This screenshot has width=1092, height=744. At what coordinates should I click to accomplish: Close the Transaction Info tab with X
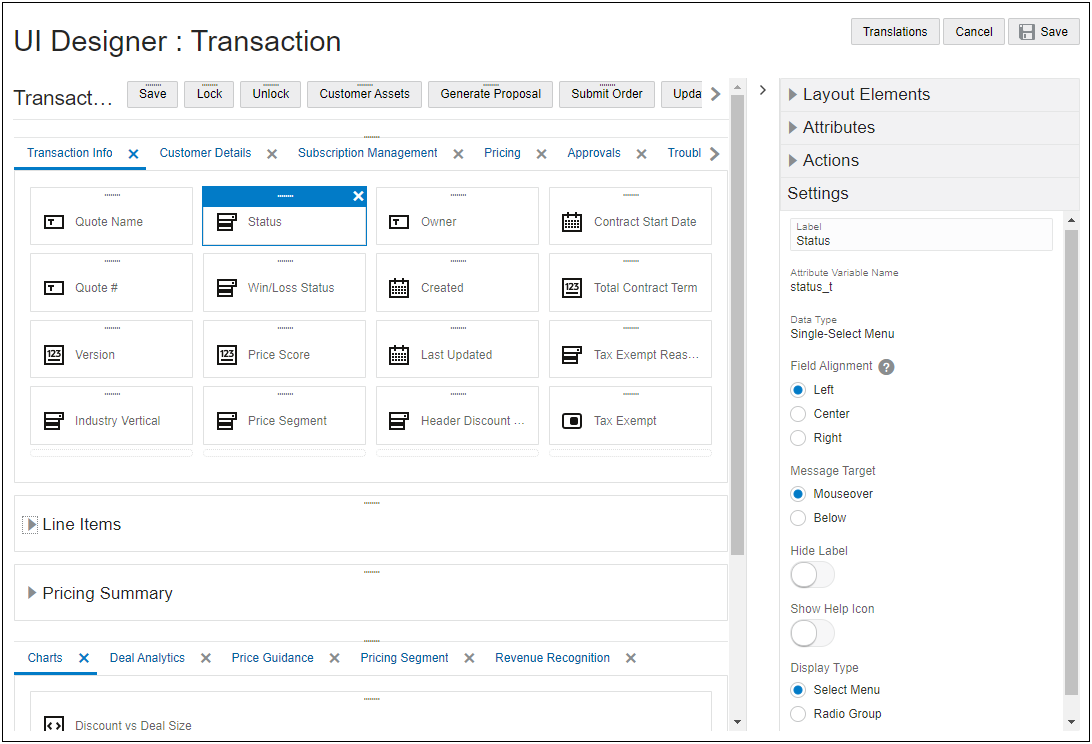click(134, 154)
